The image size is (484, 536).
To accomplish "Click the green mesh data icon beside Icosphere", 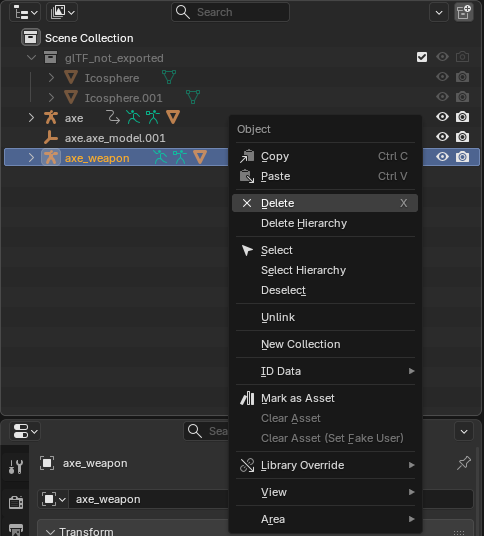I will (x=169, y=77).
